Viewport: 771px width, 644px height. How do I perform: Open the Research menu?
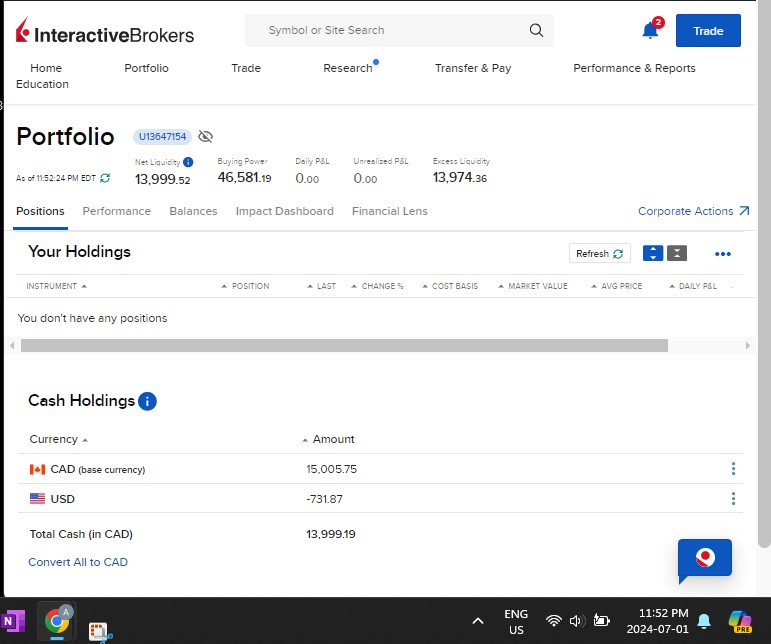[x=347, y=68]
